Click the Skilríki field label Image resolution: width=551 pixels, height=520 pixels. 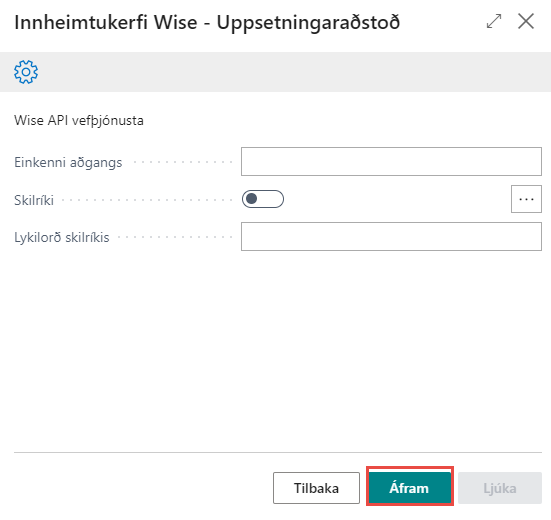pos(34,200)
